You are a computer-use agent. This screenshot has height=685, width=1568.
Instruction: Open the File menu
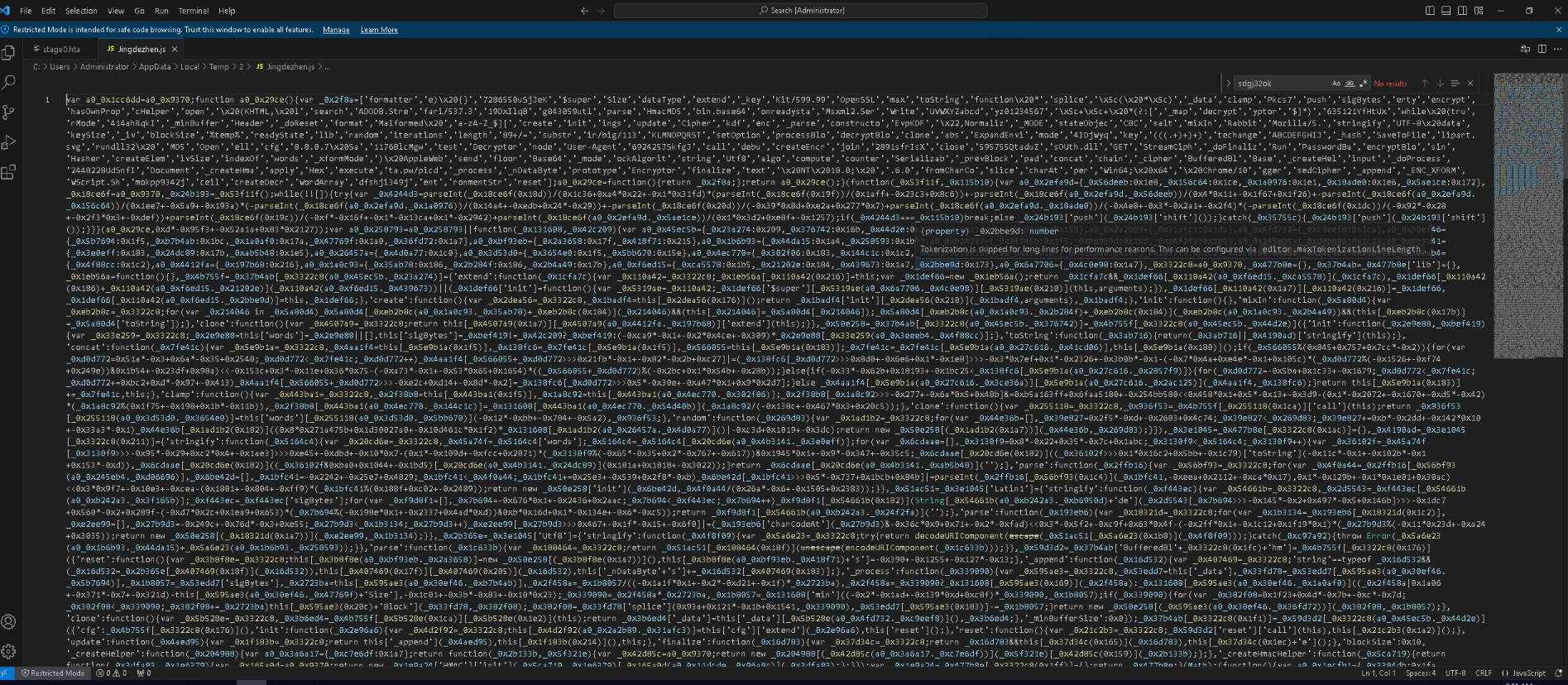[x=26, y=11]
